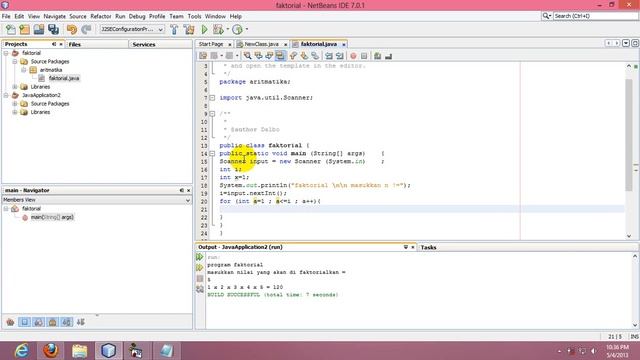640x360 pixels.
Task: Collapse the JavaApplication2 project node
Action: click(6, 95)
